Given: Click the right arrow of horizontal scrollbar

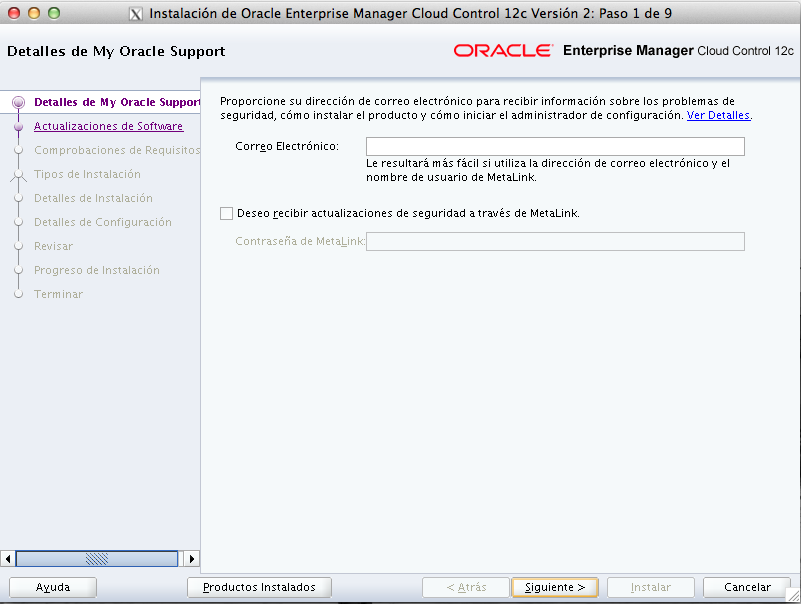Looking at the screenshot, I should (192, 559).
